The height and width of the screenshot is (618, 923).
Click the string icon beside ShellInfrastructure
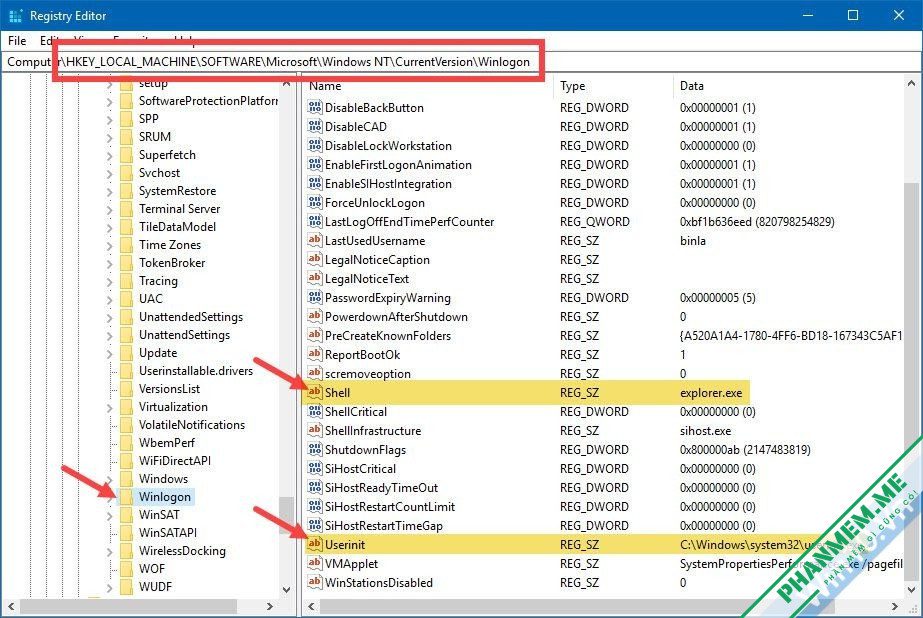pos(315,430)
